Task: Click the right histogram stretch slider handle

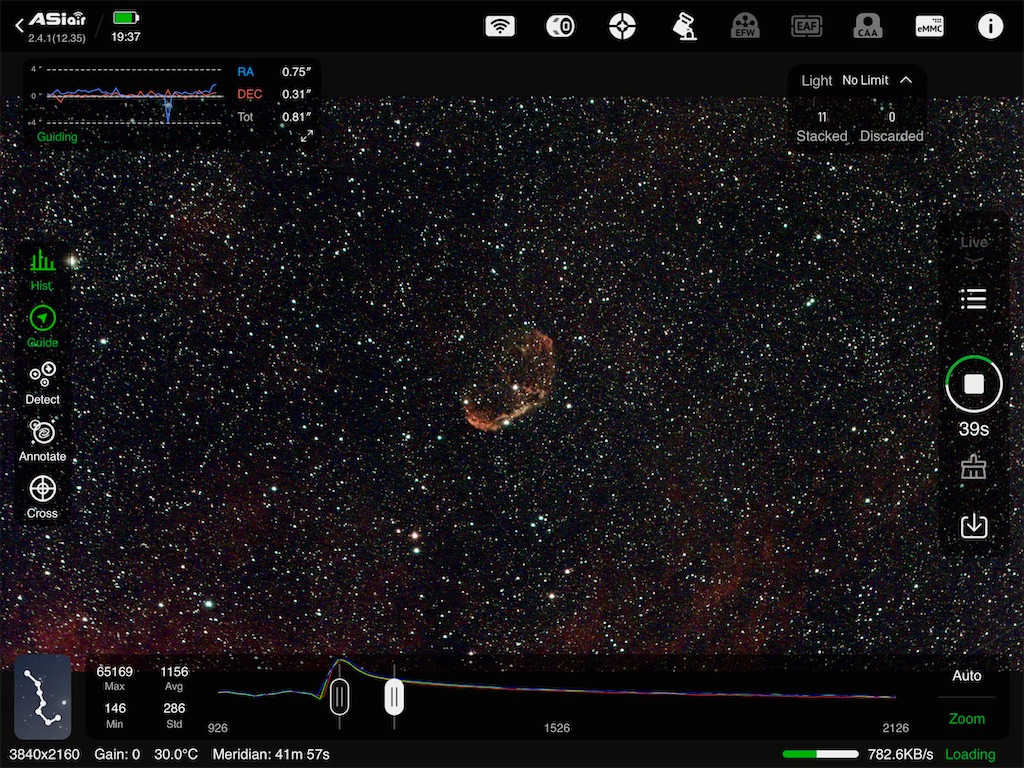Action: 394,696
